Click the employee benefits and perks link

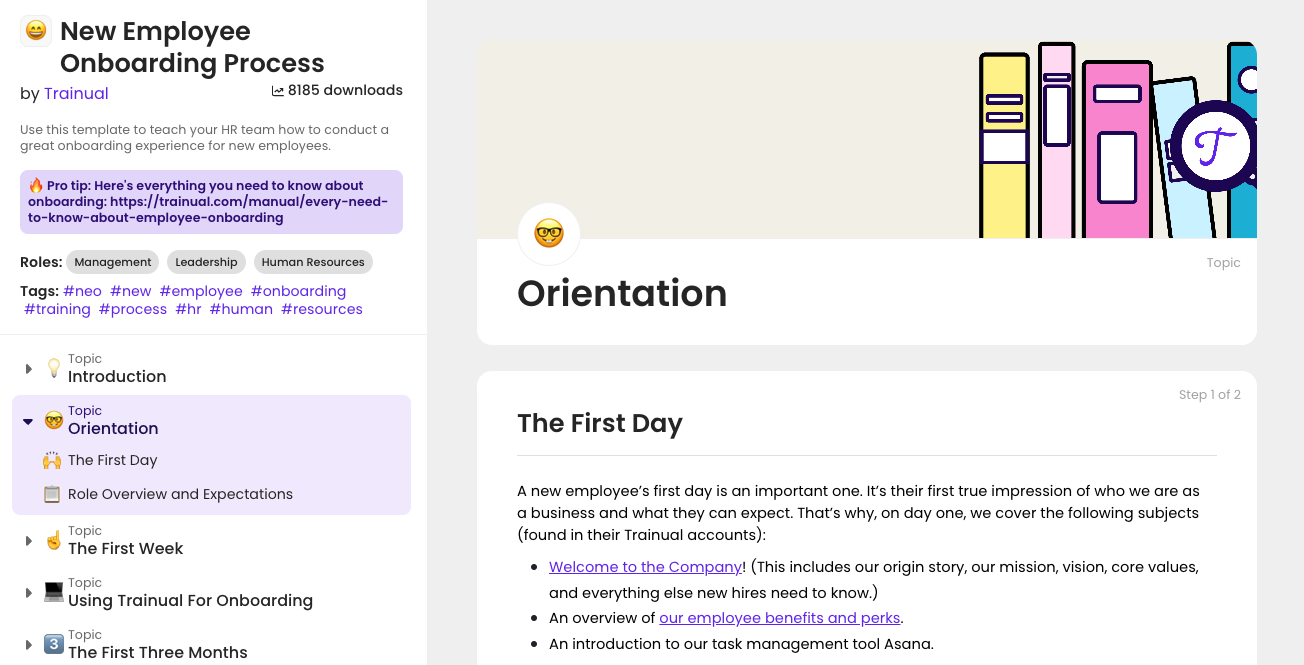(779, 617)
